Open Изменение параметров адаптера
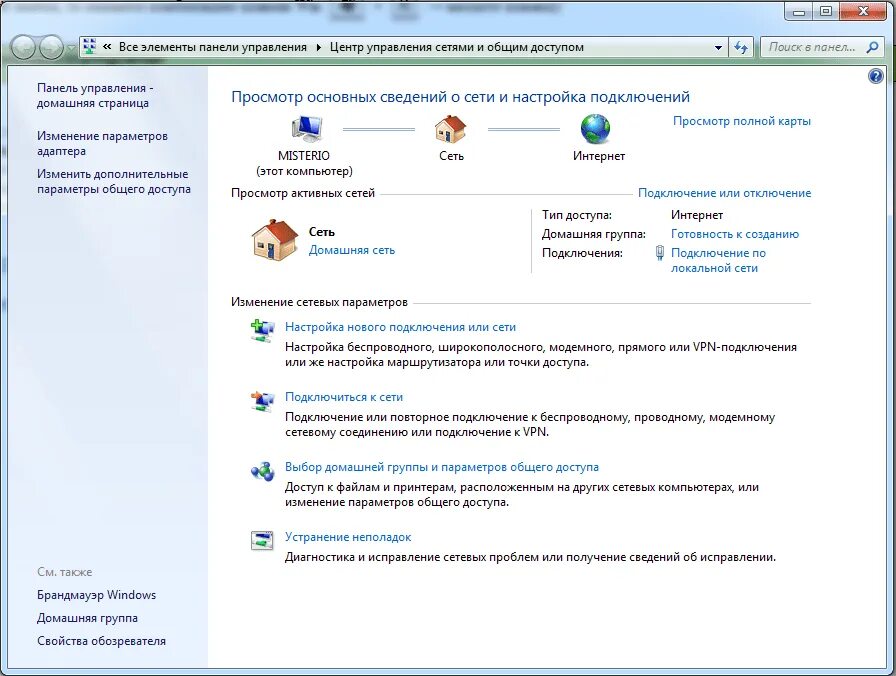896x676 pixels. pyautogui.click(x=102, y=143)
